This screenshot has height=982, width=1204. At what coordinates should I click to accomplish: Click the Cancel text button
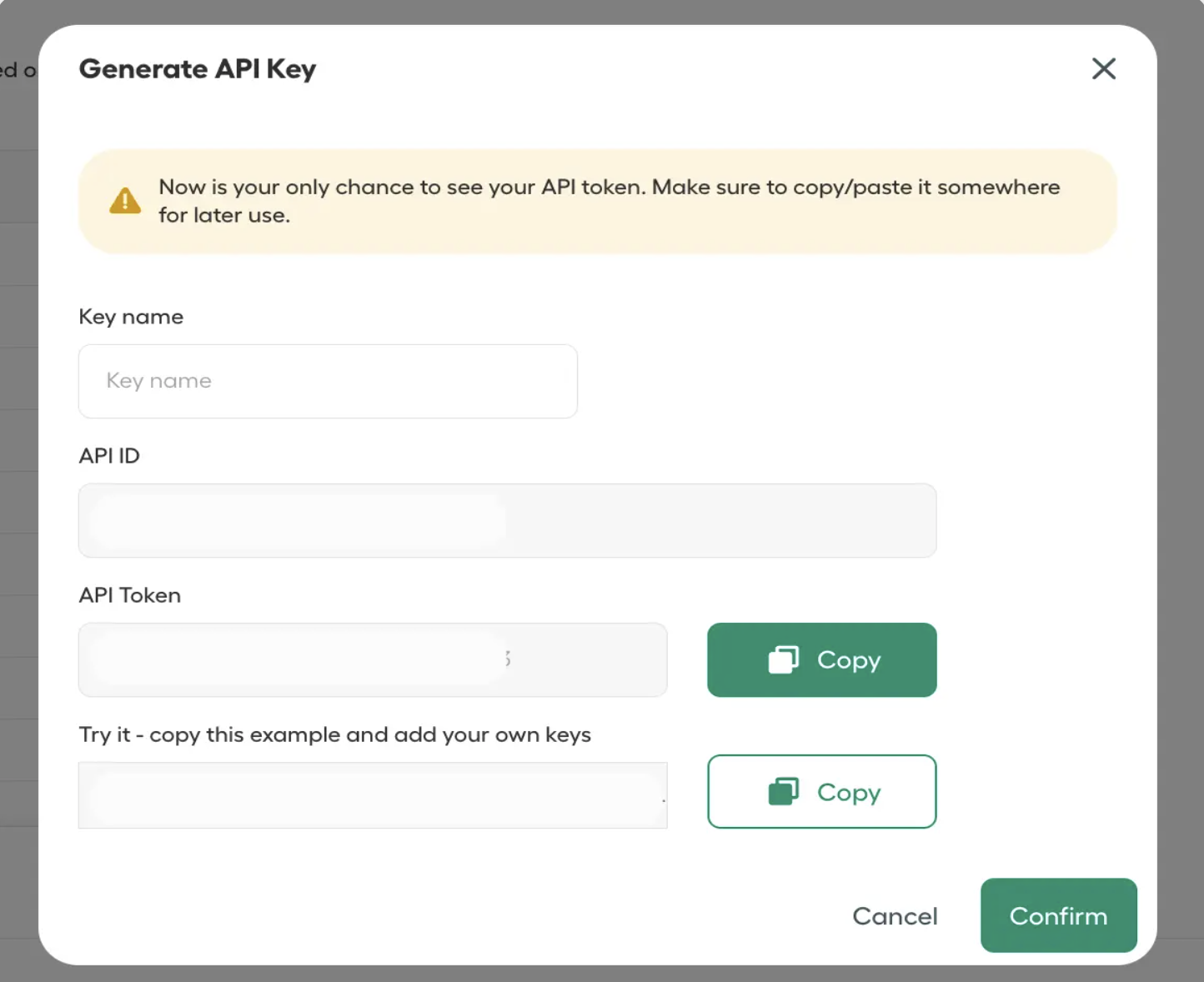coord(895,915)
